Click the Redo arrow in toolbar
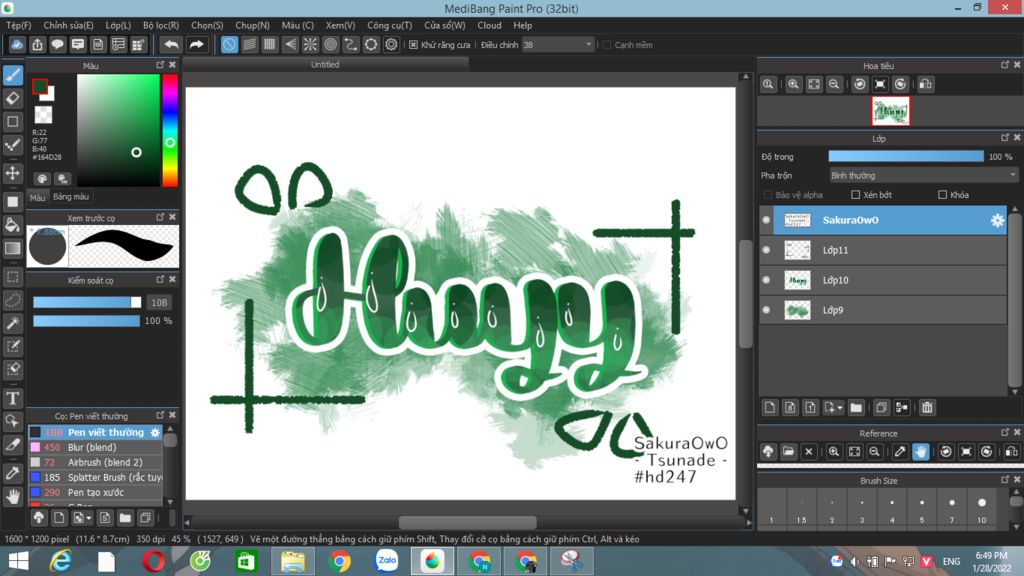 pyautogui.click(x=196, y=44)
